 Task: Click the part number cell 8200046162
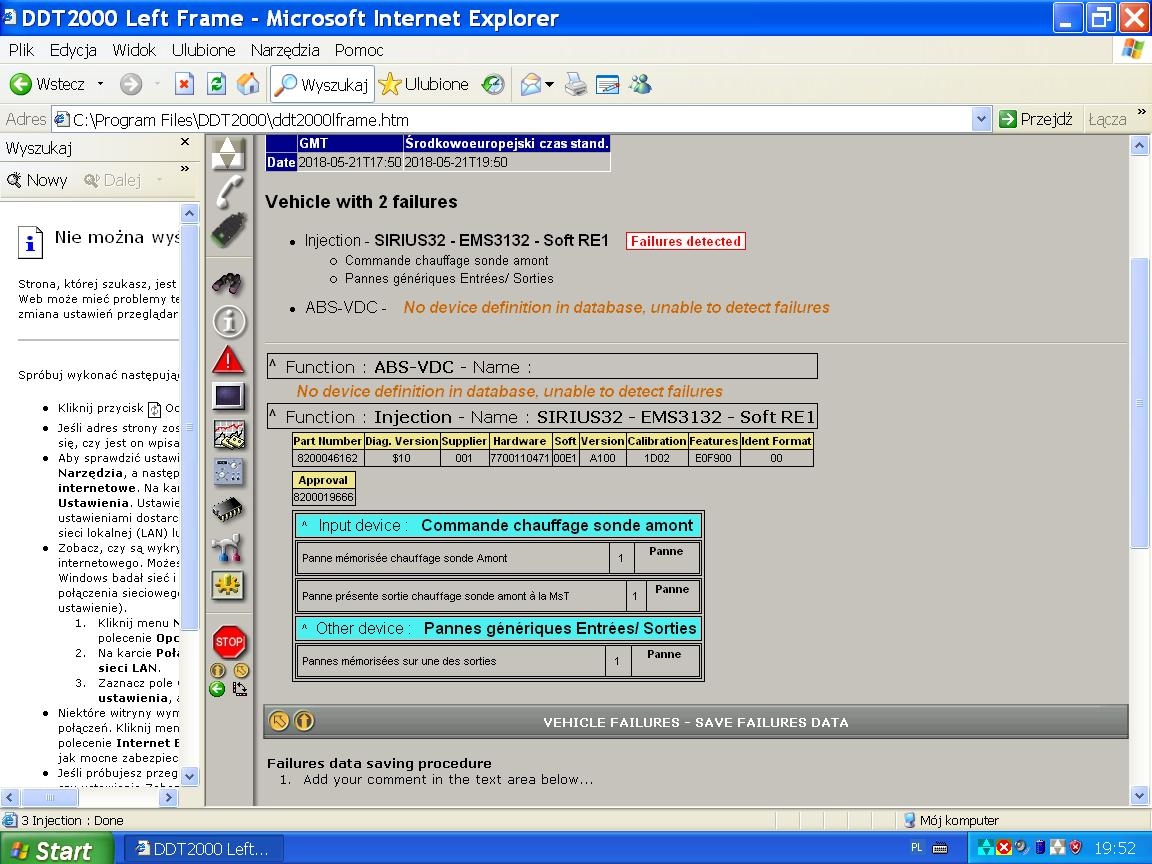click(x=328, y=458)
